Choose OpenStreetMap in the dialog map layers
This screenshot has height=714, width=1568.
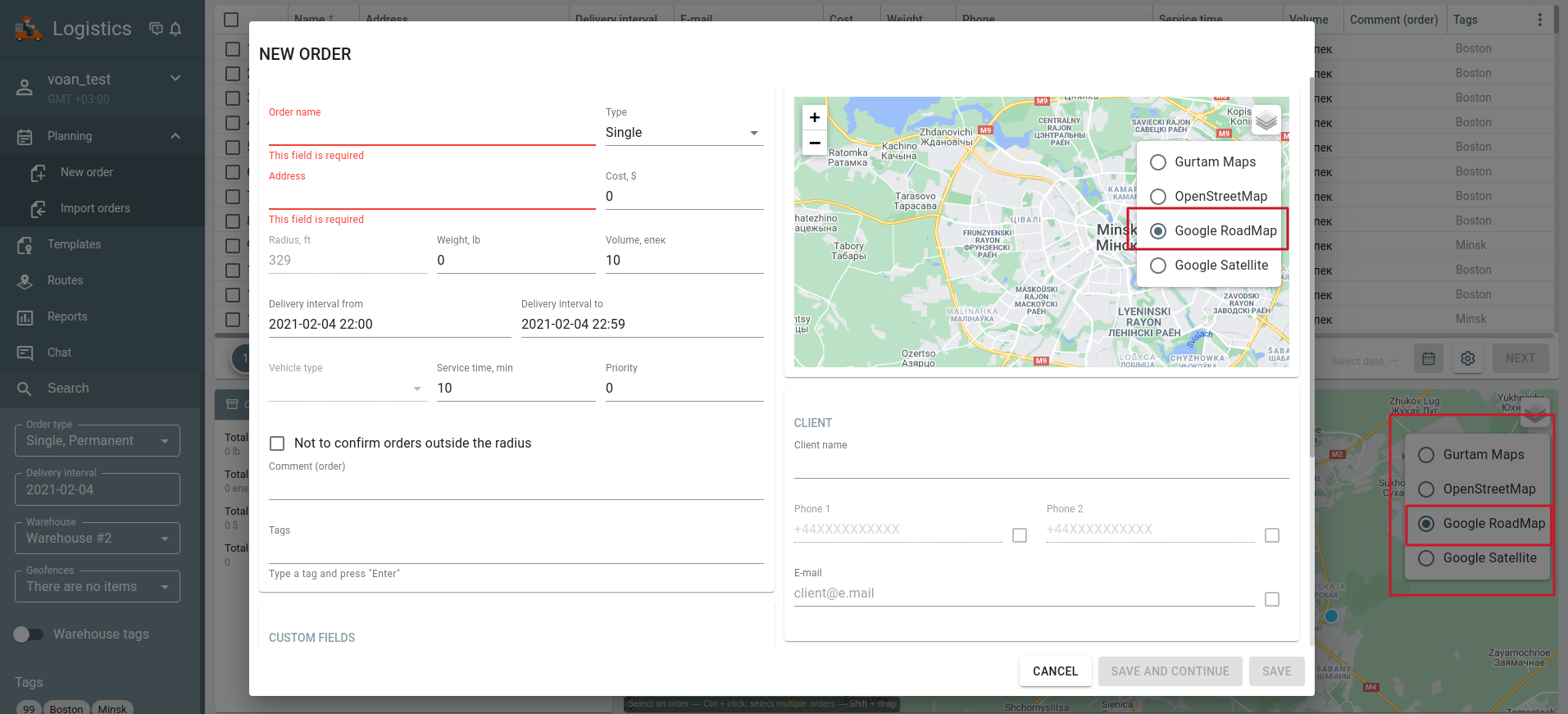tap(1158, 197)
